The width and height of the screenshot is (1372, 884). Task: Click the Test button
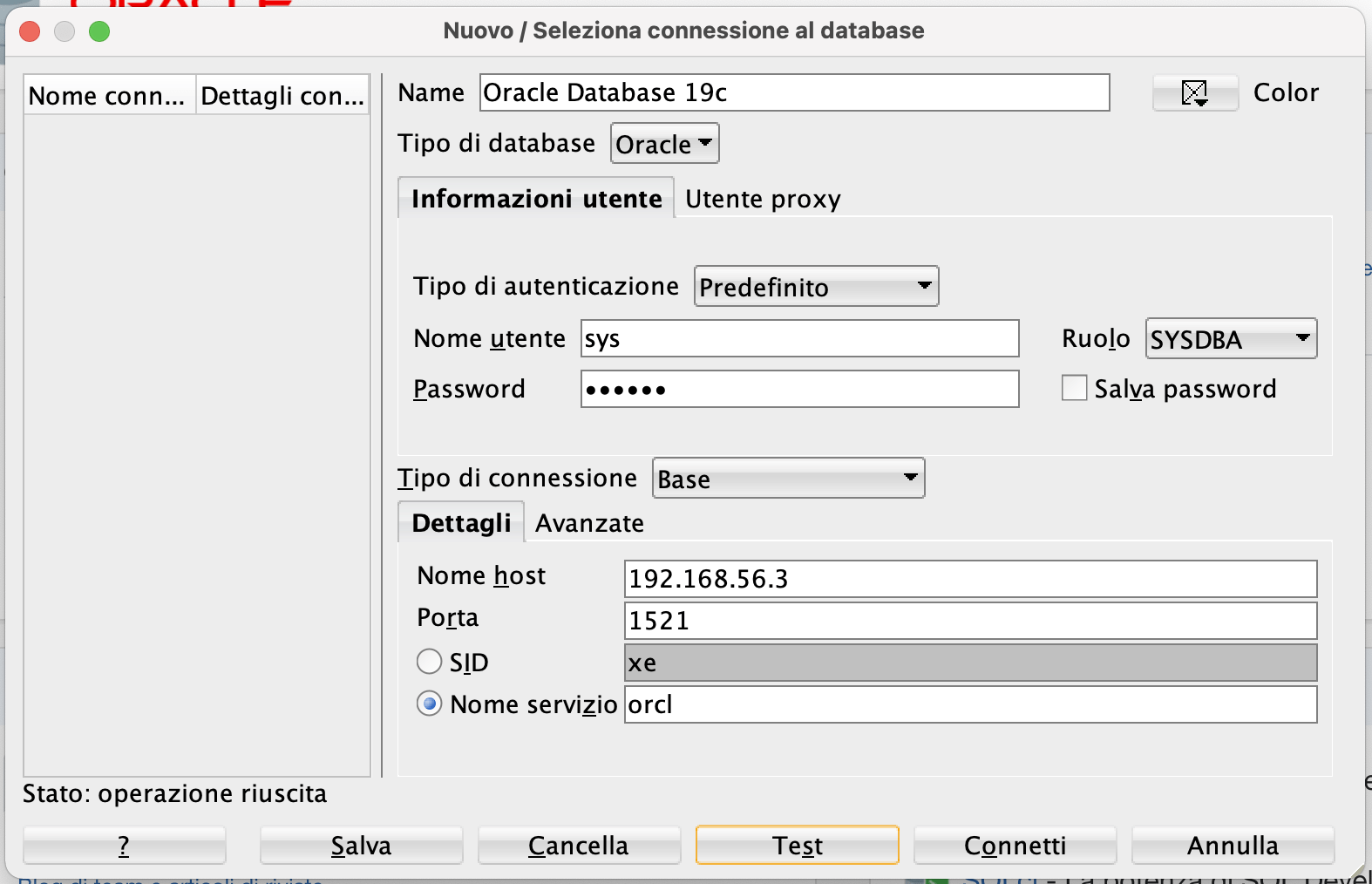797,846
